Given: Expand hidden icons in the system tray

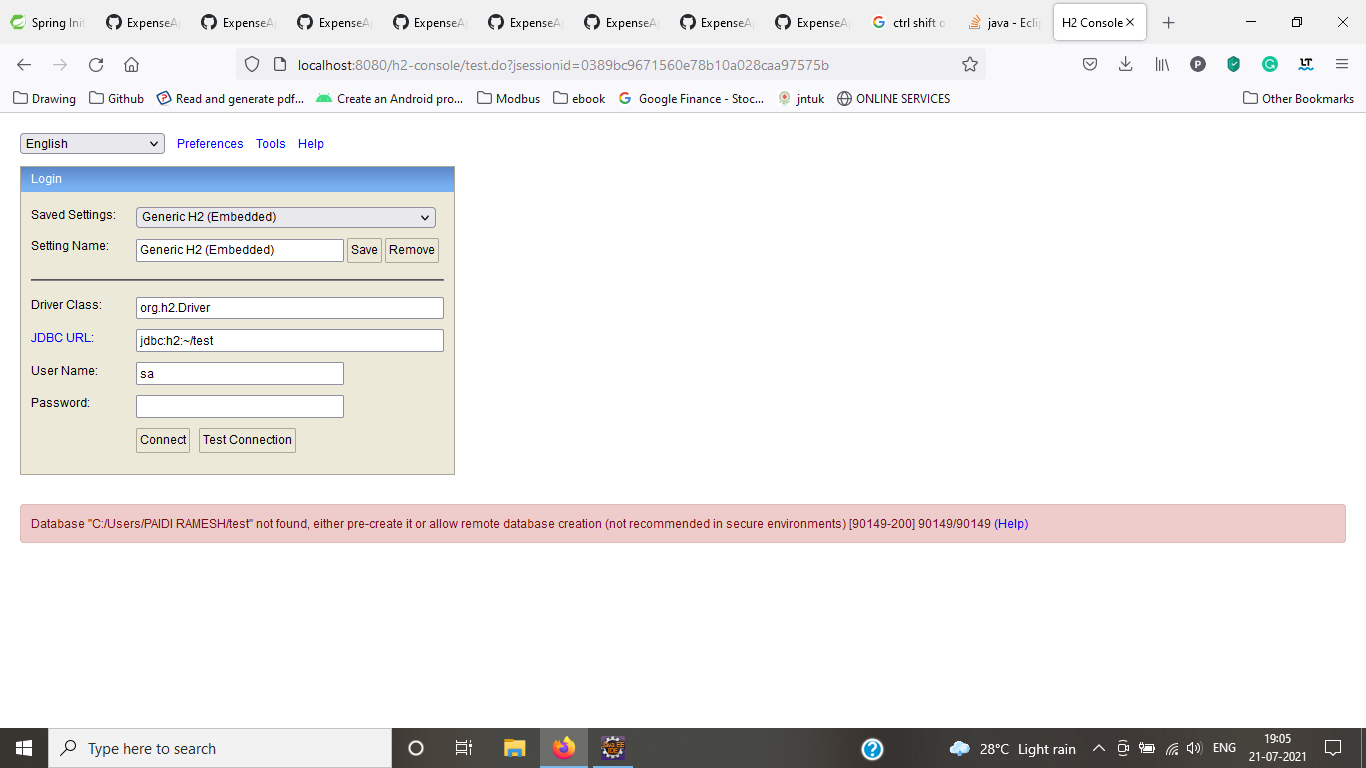Looking at the screenshot, I should pos(1098,747).
